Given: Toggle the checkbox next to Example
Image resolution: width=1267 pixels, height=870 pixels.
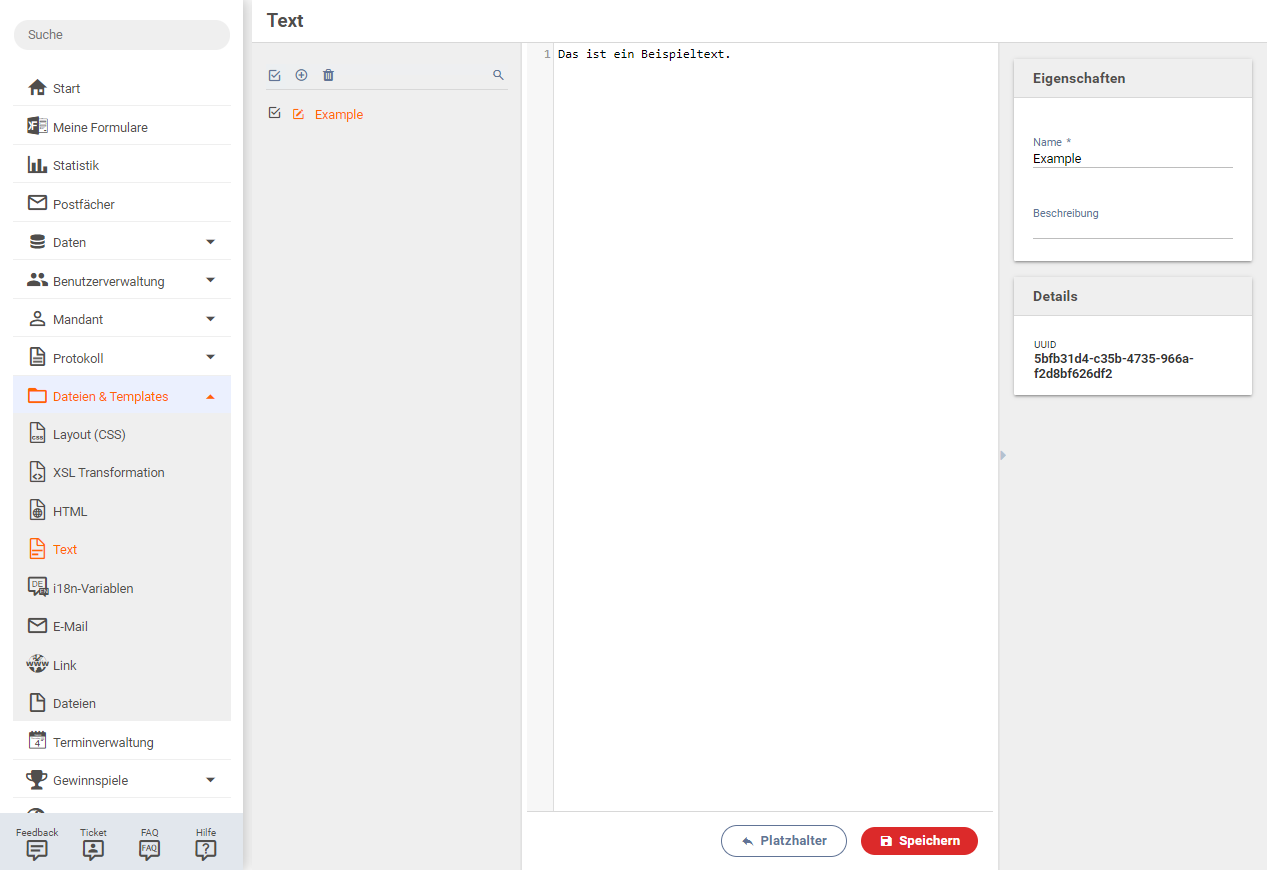Looking at the screenshot, I should click(x=274, y=114).
